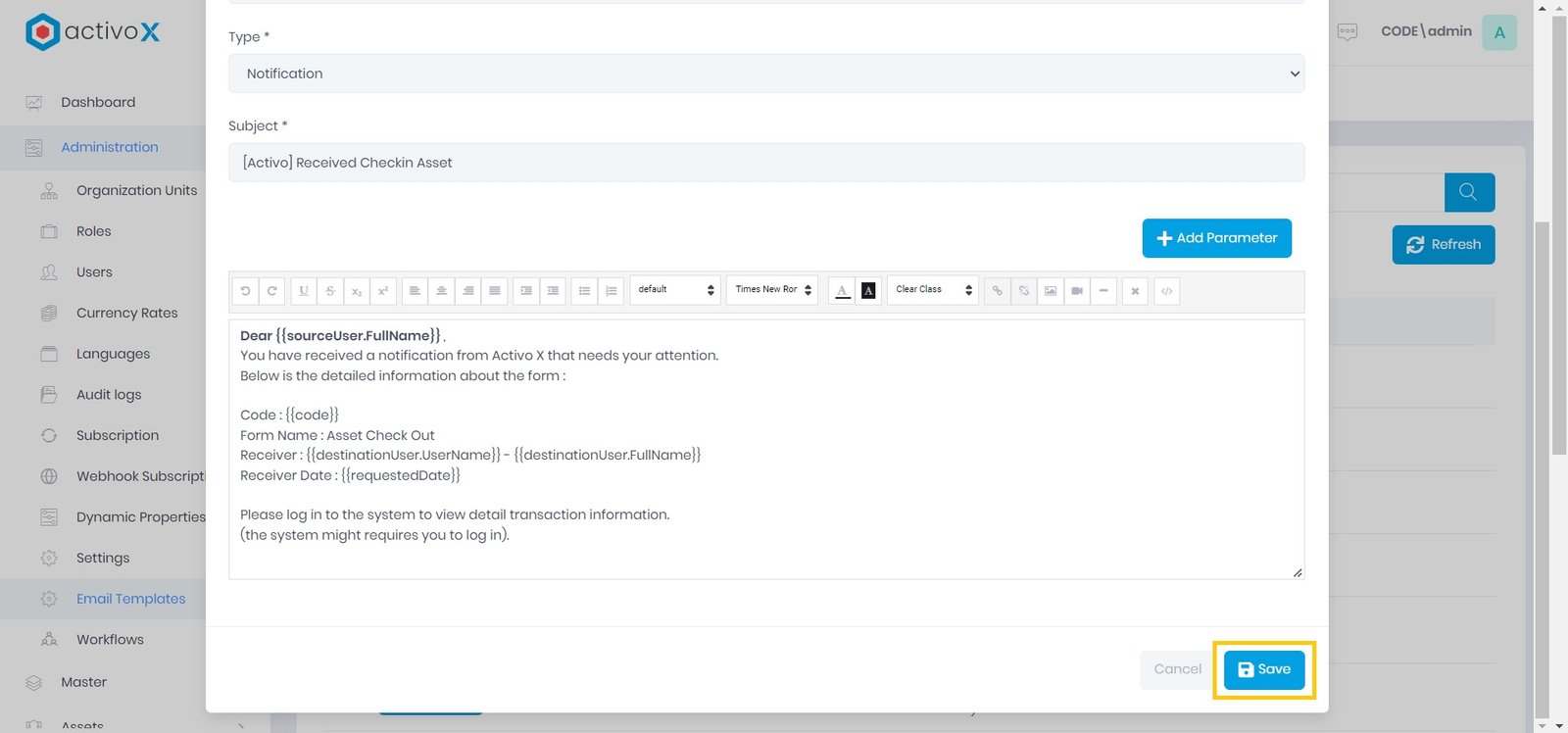Screen dimensions: 1568x733
Task: Open Currency Rates page
Action: coord(127,313)
